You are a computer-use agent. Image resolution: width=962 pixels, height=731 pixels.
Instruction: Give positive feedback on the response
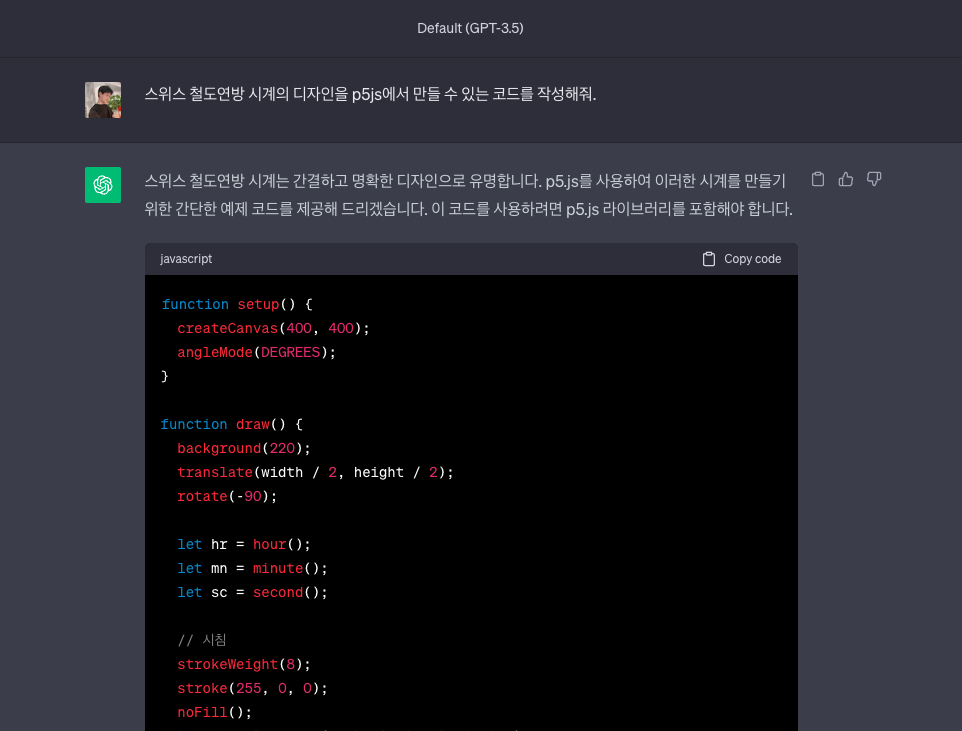[x=845, y=178]
